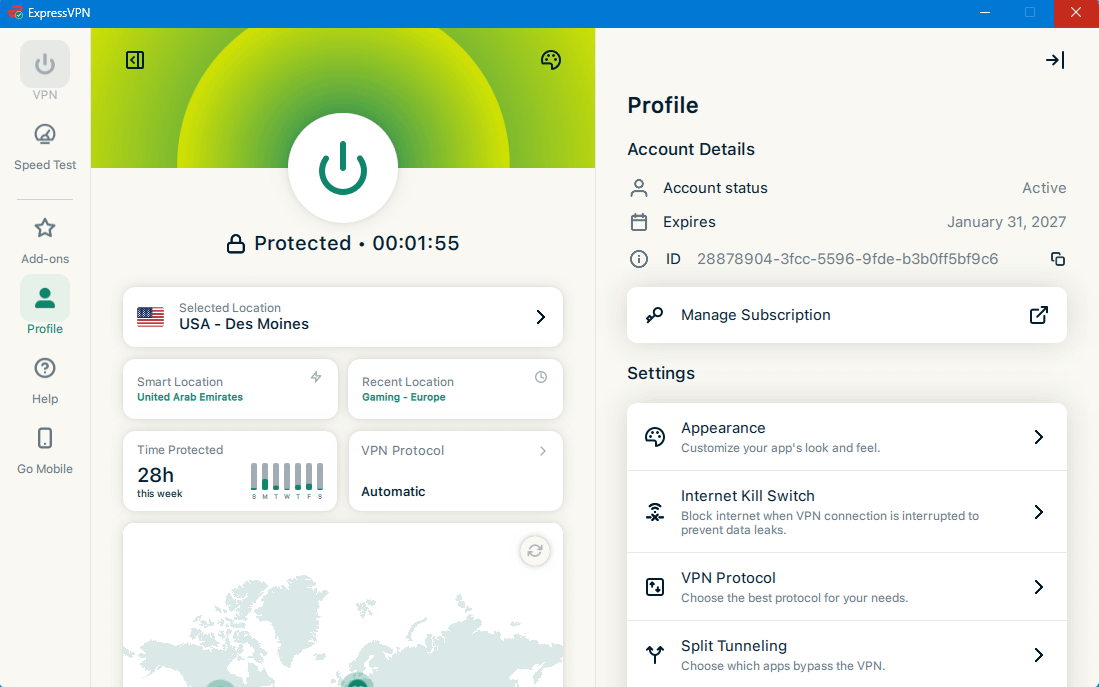Viewport: 1099px width, 687px height.
Task: Expand Appearance with its chevron arrow
Action: click(x=1039, y=437)
